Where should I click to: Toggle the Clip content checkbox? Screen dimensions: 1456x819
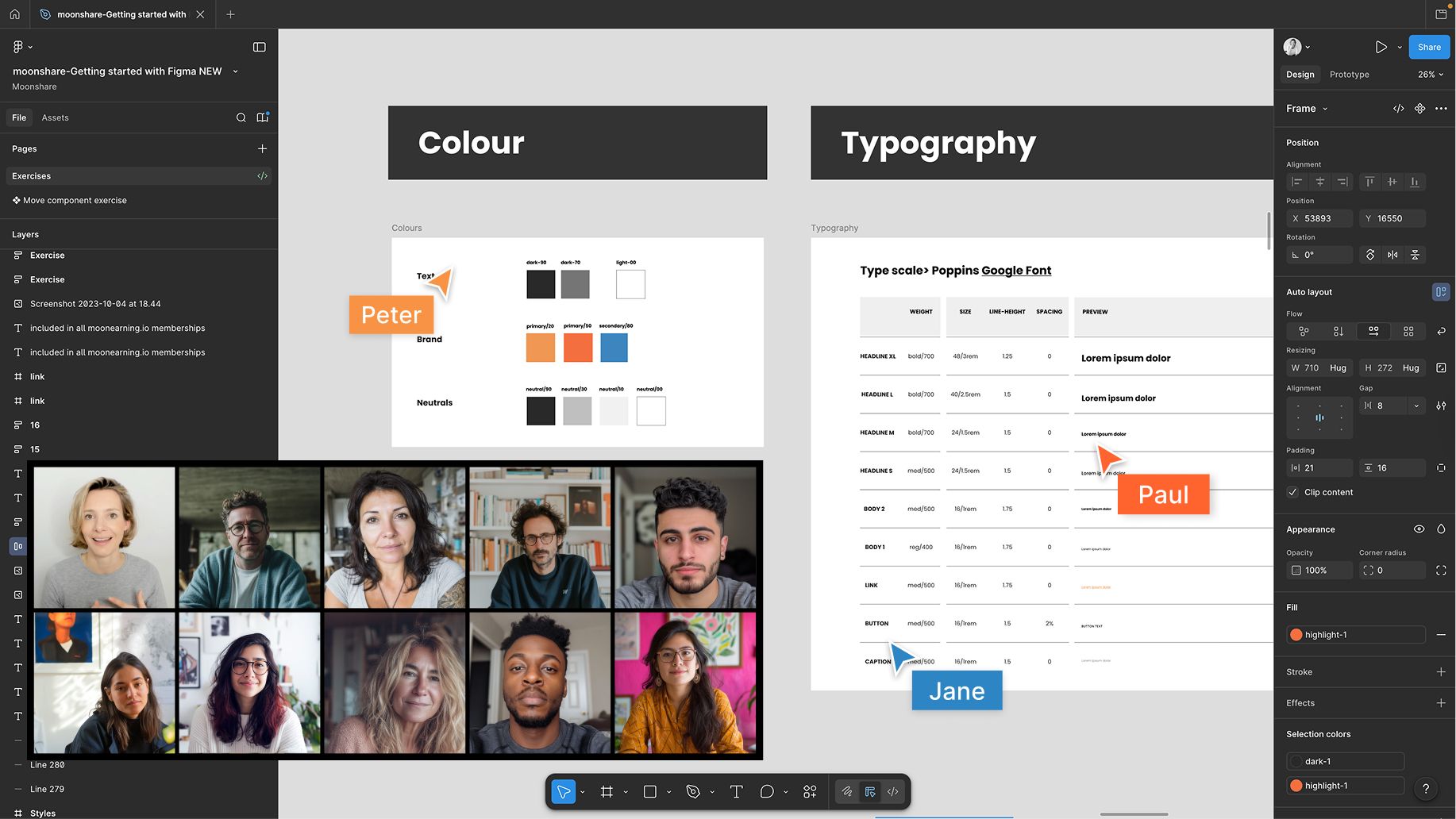pyautogui.click(x=1293, y=492)
